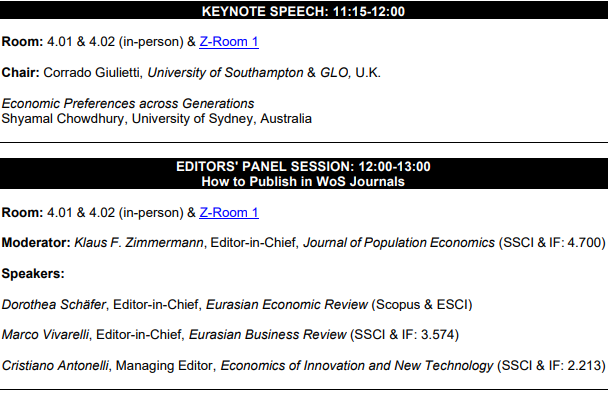Click the Keynote Speech 11:15-12:00 header bar
Viewport: 610px width, 400px height.
click(304, 11)
